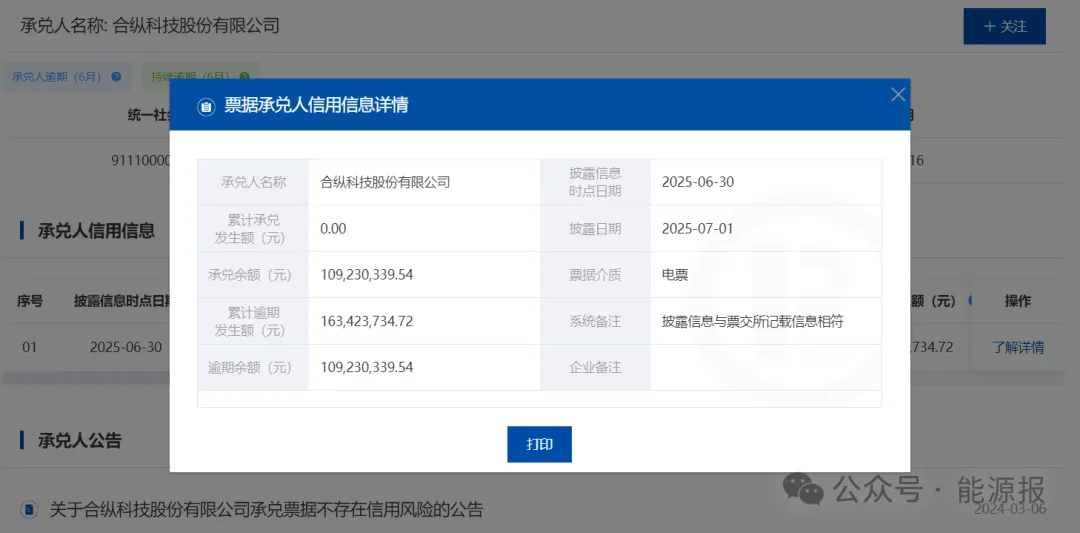Screen dimensions: 1080x533
Task: Open announcement about 承兑票据不存在信用风险
Action: click(x=266, y=510)
